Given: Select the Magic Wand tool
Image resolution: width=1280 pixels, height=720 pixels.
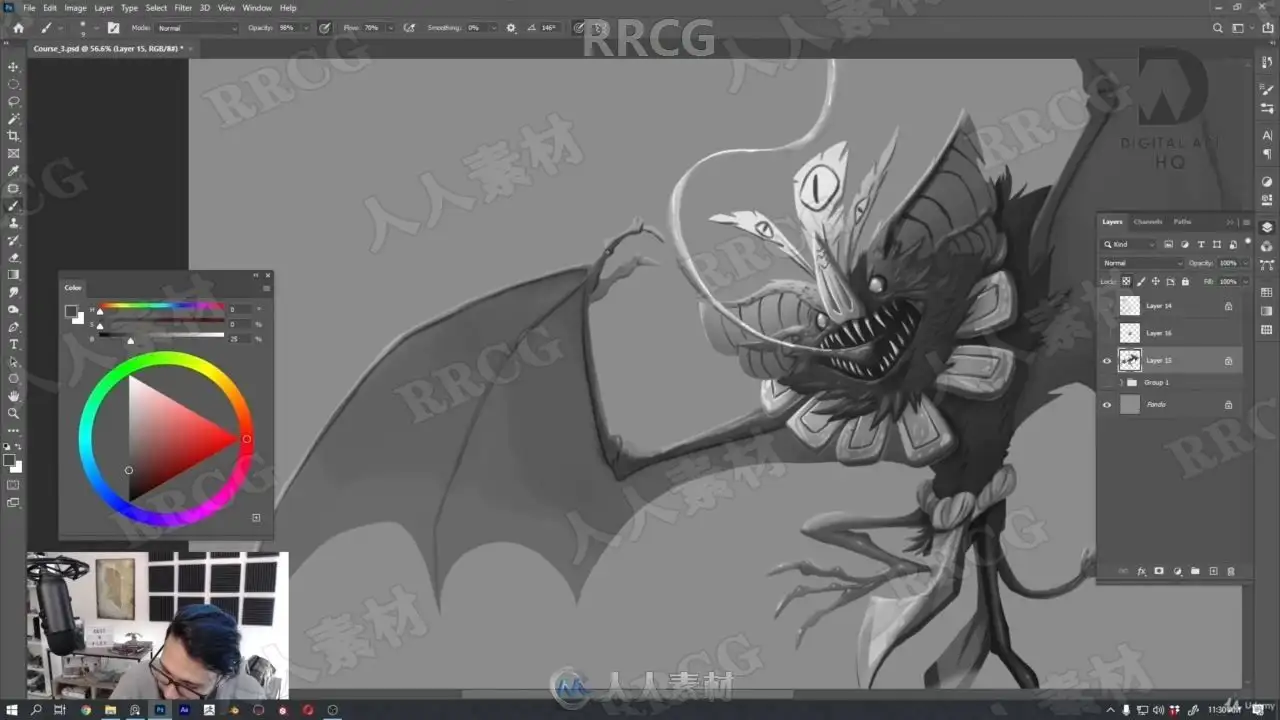Looking at the screenshot, I should 13,119.
